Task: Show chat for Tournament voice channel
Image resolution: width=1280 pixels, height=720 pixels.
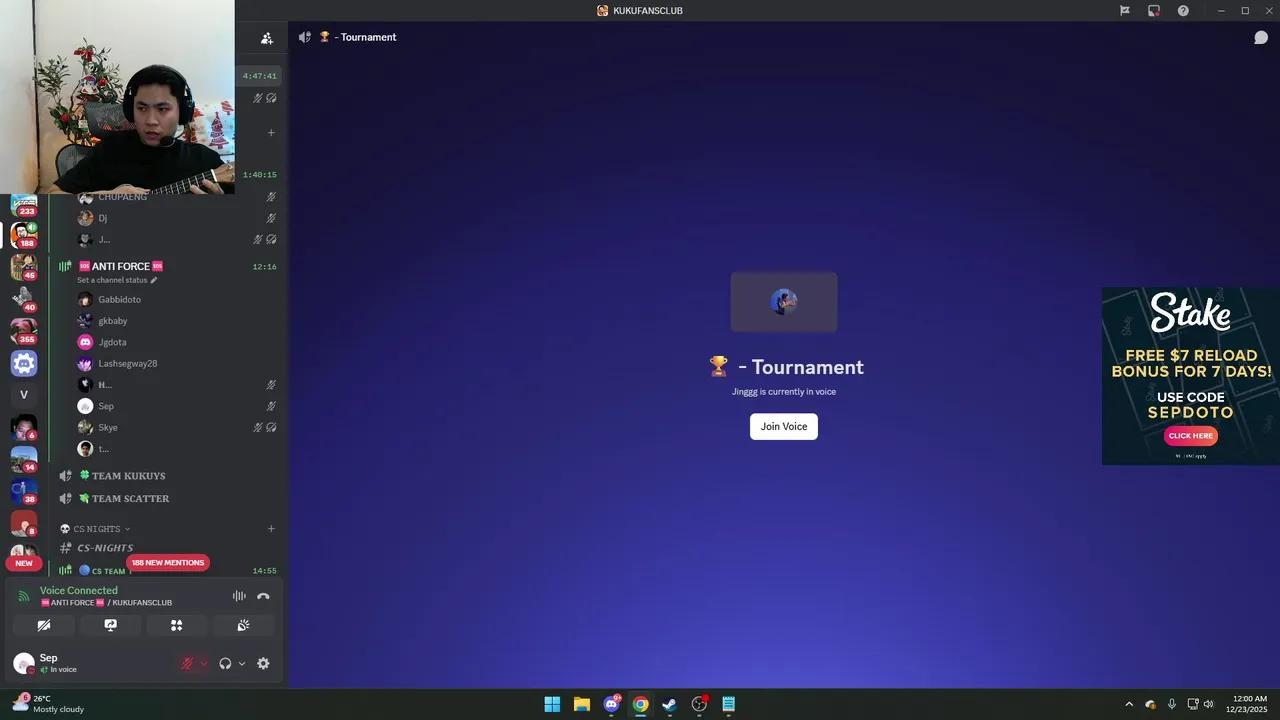Action: [x=1261, y=37]
